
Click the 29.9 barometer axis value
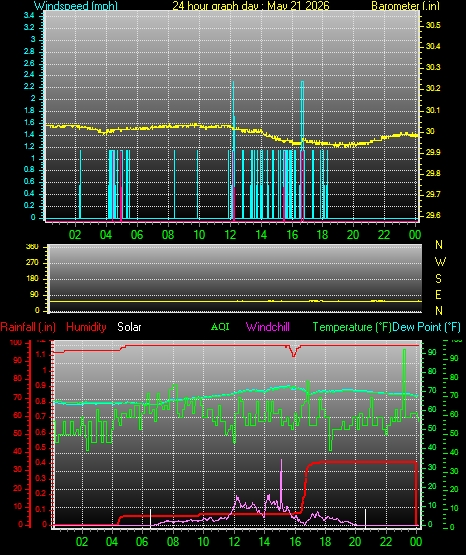pyautogui.click(x=433, y=152)
